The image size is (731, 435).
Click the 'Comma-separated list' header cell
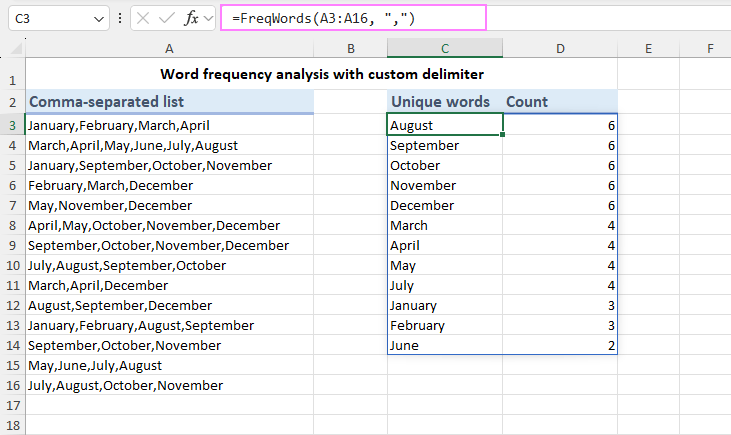point(170,102)
